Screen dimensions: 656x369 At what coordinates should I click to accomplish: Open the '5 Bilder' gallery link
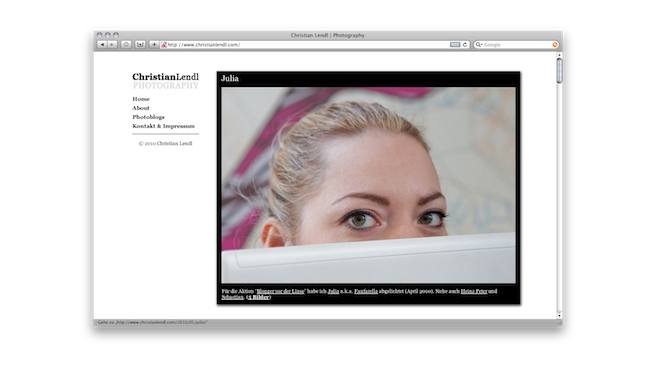259,297
